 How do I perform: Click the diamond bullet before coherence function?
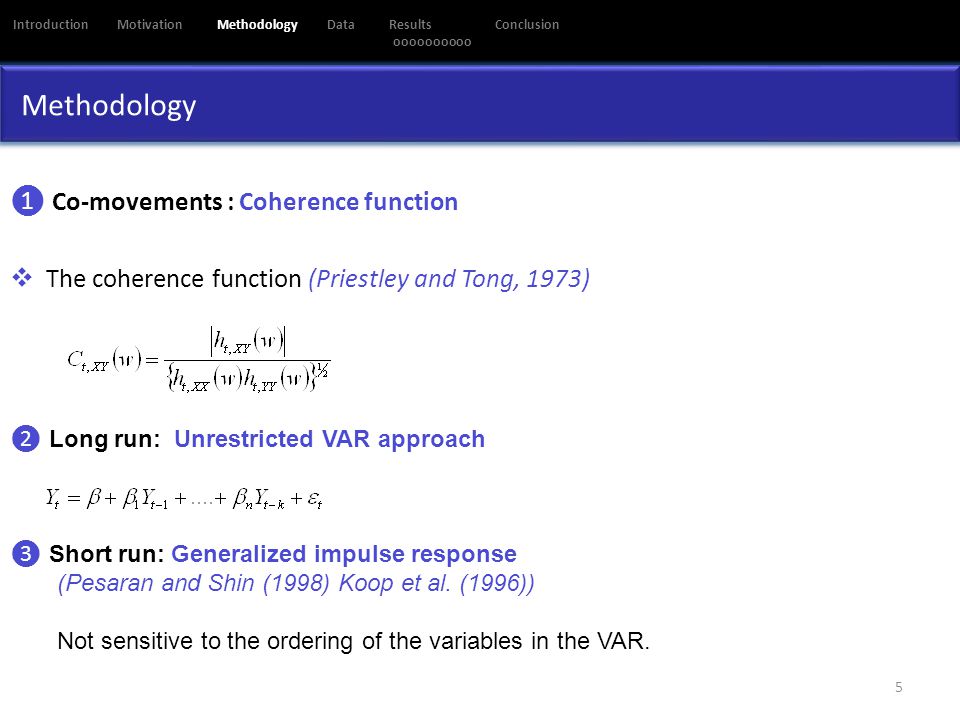(x=22, y=277)
